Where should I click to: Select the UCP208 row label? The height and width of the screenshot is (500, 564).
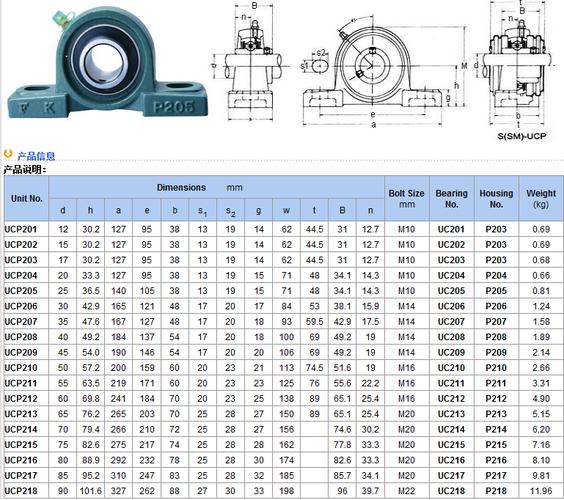tap(21, 337)
